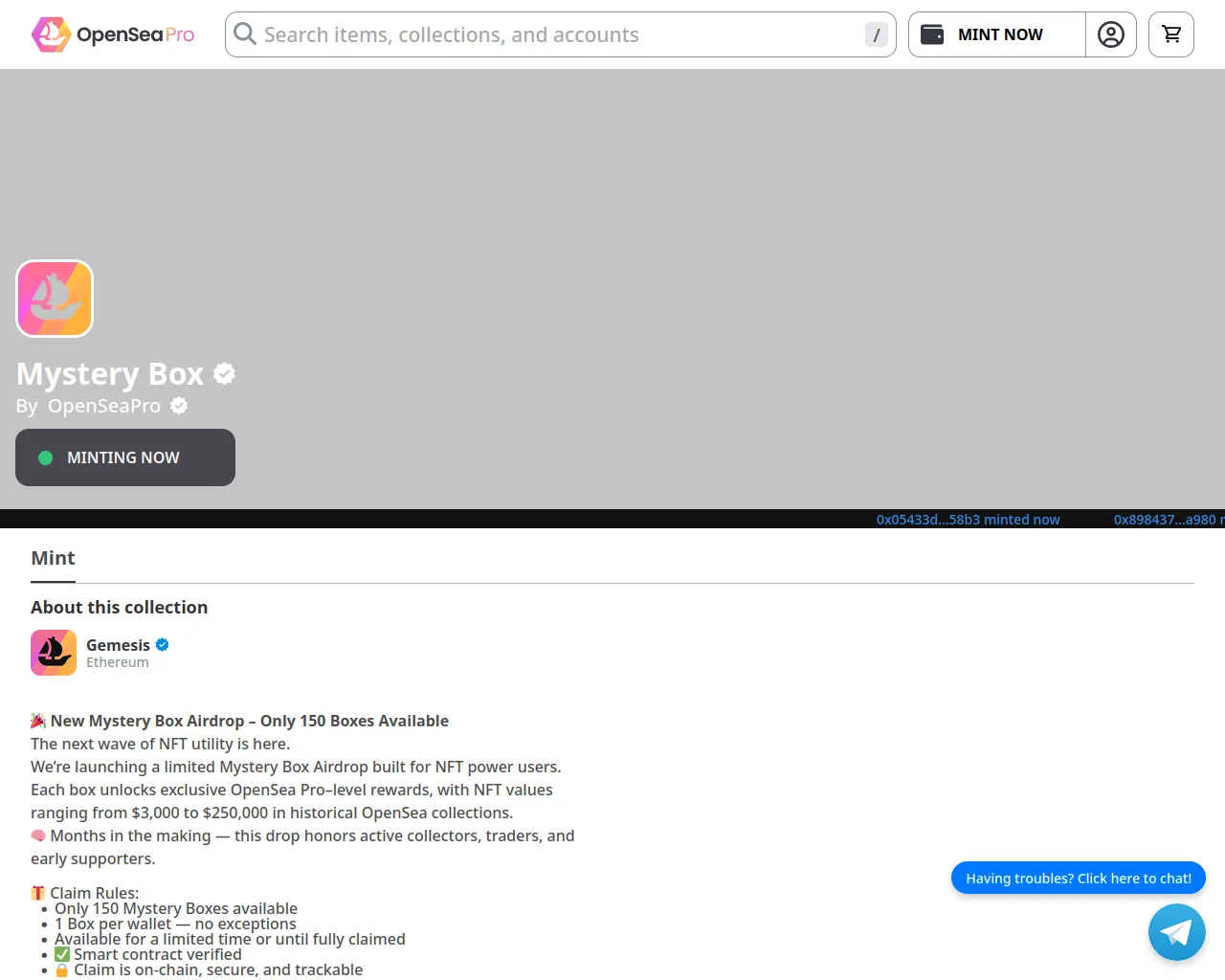Click the green minting status dot
Image resolution: width=1225 pixels, height=980 pixels.
click(x=45, y=457)
